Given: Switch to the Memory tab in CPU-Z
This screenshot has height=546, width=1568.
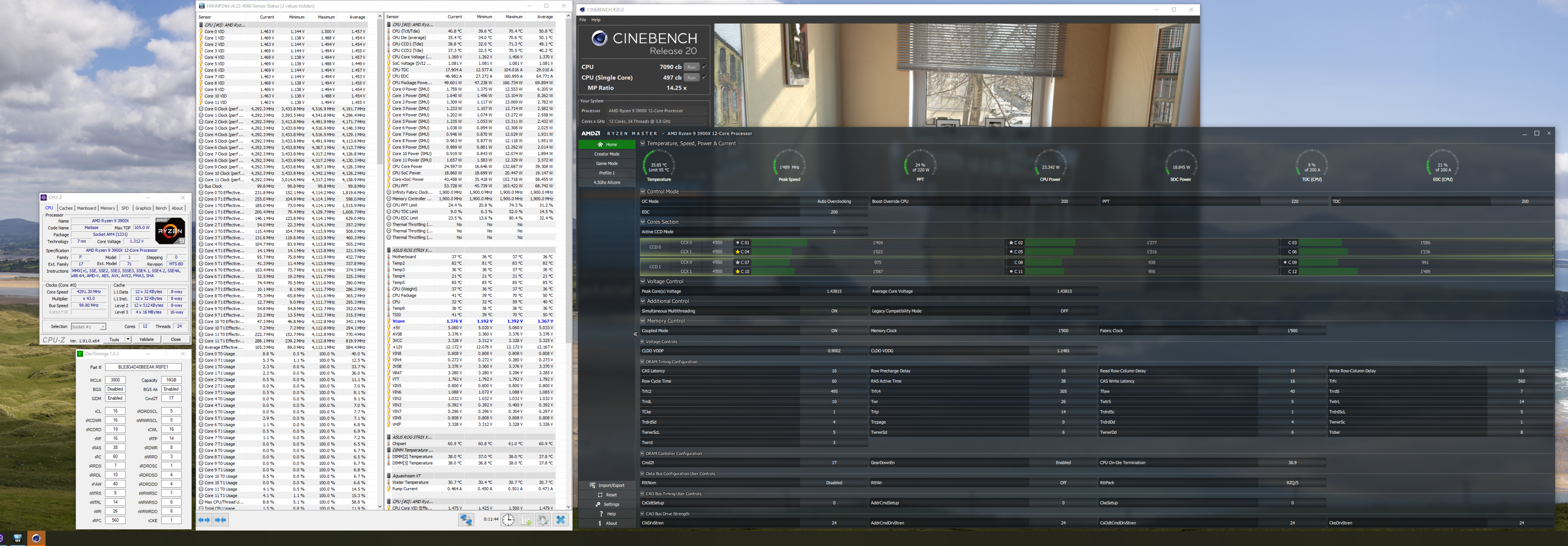Looking at the screenshot, I should pos(108,208).
